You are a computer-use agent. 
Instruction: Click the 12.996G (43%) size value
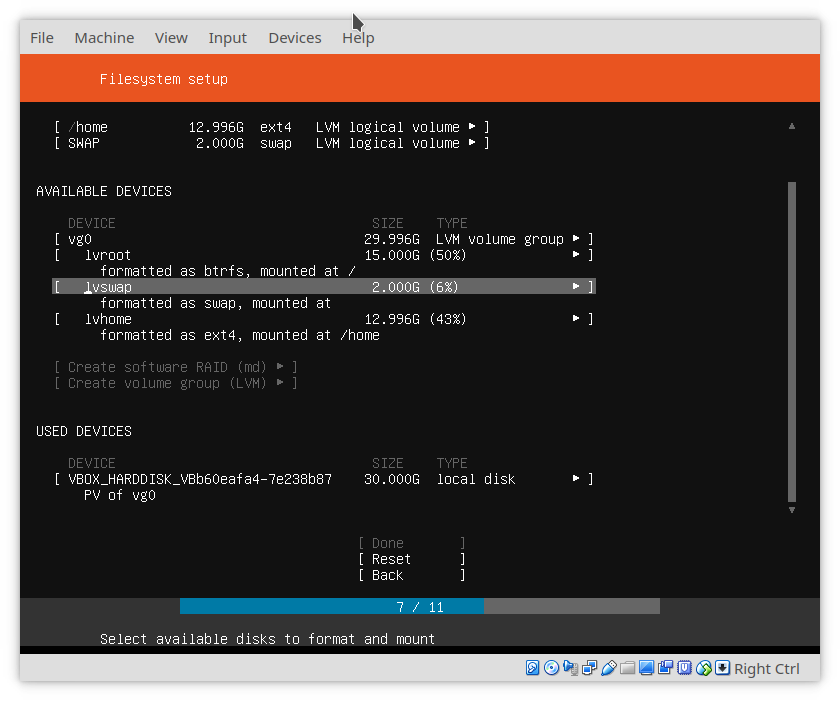[415, 319]
